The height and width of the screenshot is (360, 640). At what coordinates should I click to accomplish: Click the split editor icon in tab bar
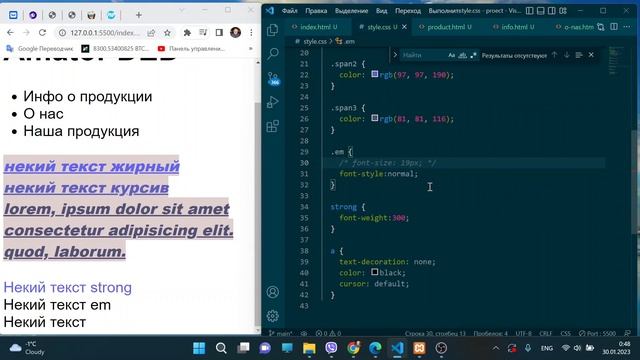614,27
